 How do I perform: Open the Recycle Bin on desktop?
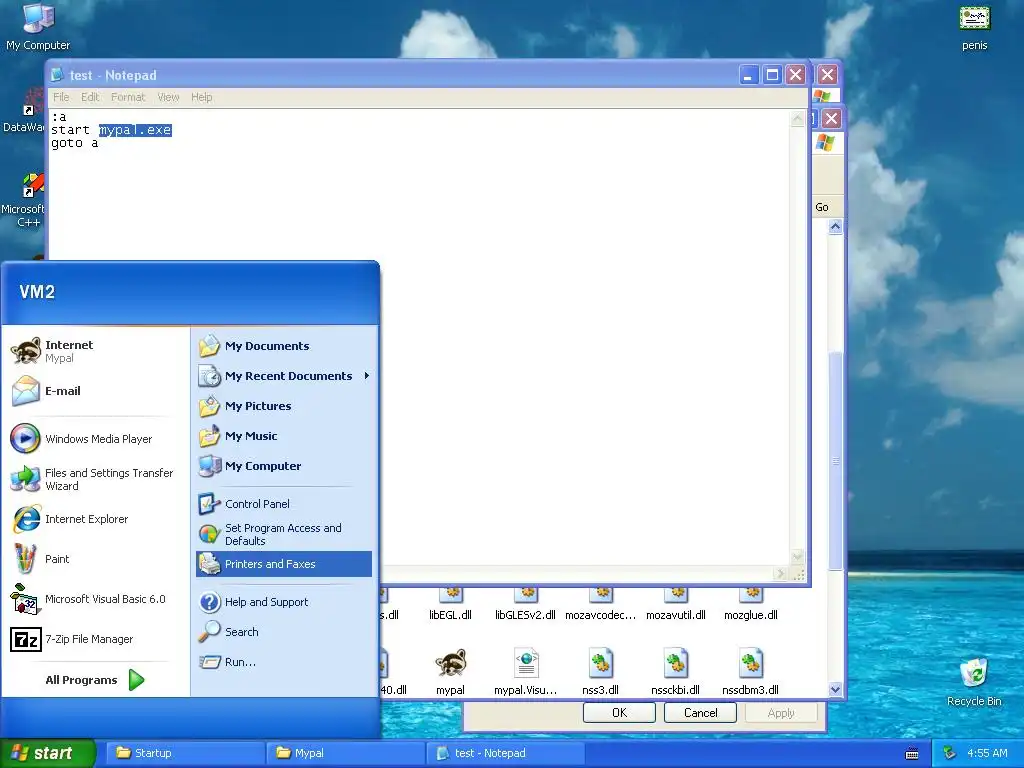(x=974, y=682)
